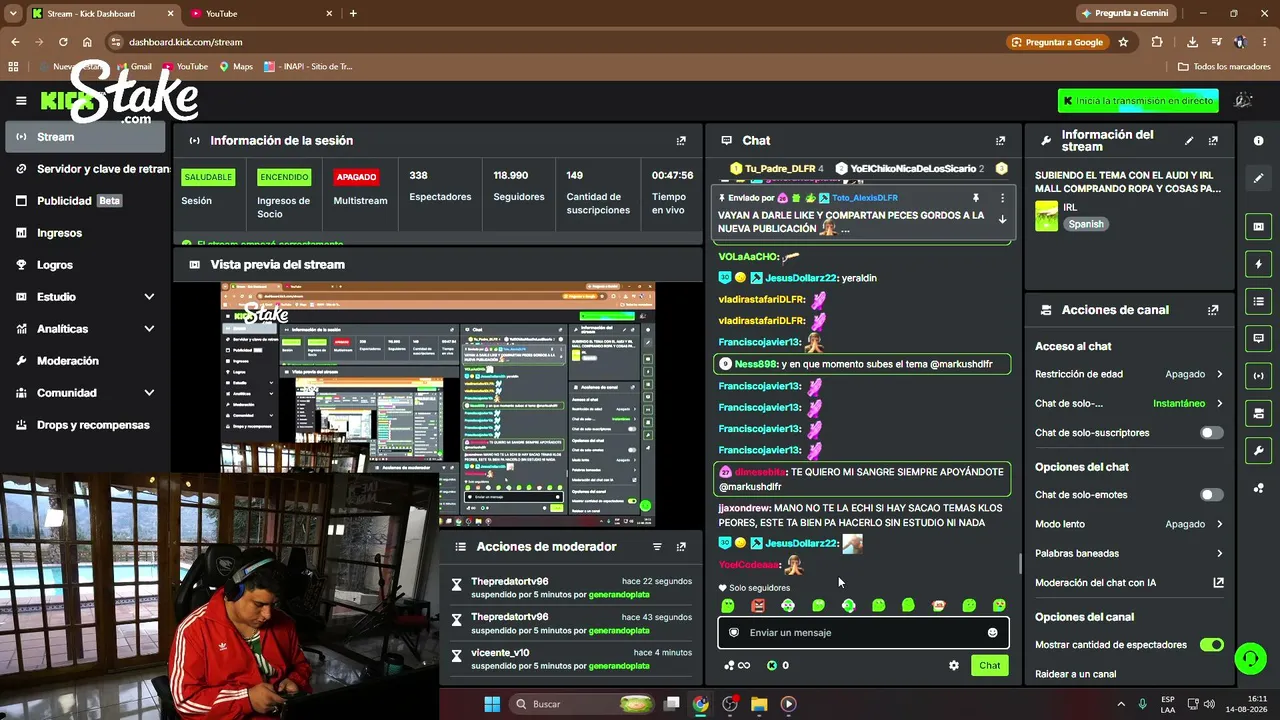Open external link for Moderación del chat con IA
1280x720 pixels.
(x=1218, y=583)
